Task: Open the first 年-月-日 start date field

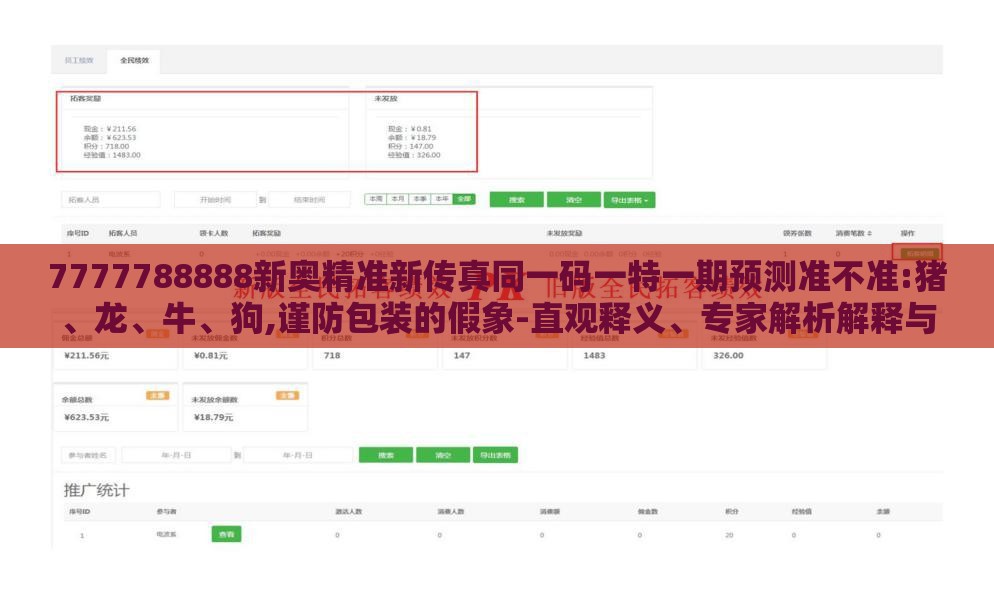Action: coord(176,455)
